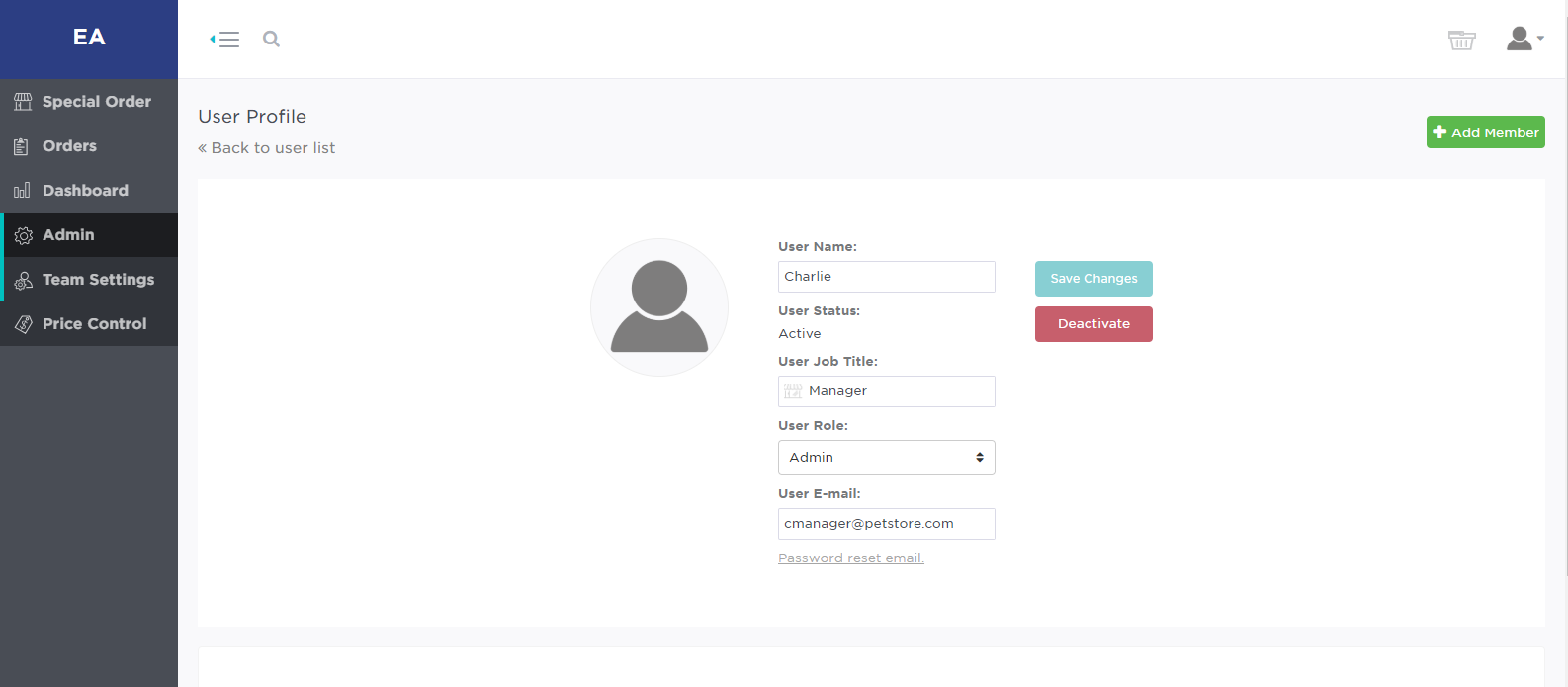Open the shopping basket icon
This screenshot has height=687, width=1568.
[1461, 40]
